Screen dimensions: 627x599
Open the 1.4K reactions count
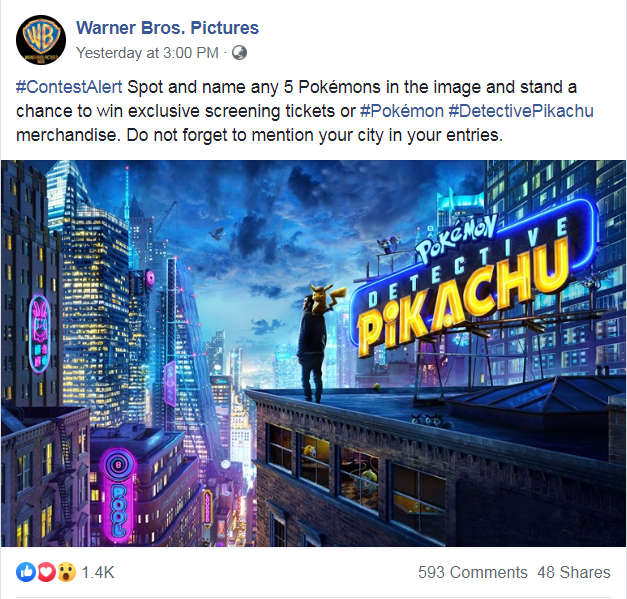(x=98, y=572)
